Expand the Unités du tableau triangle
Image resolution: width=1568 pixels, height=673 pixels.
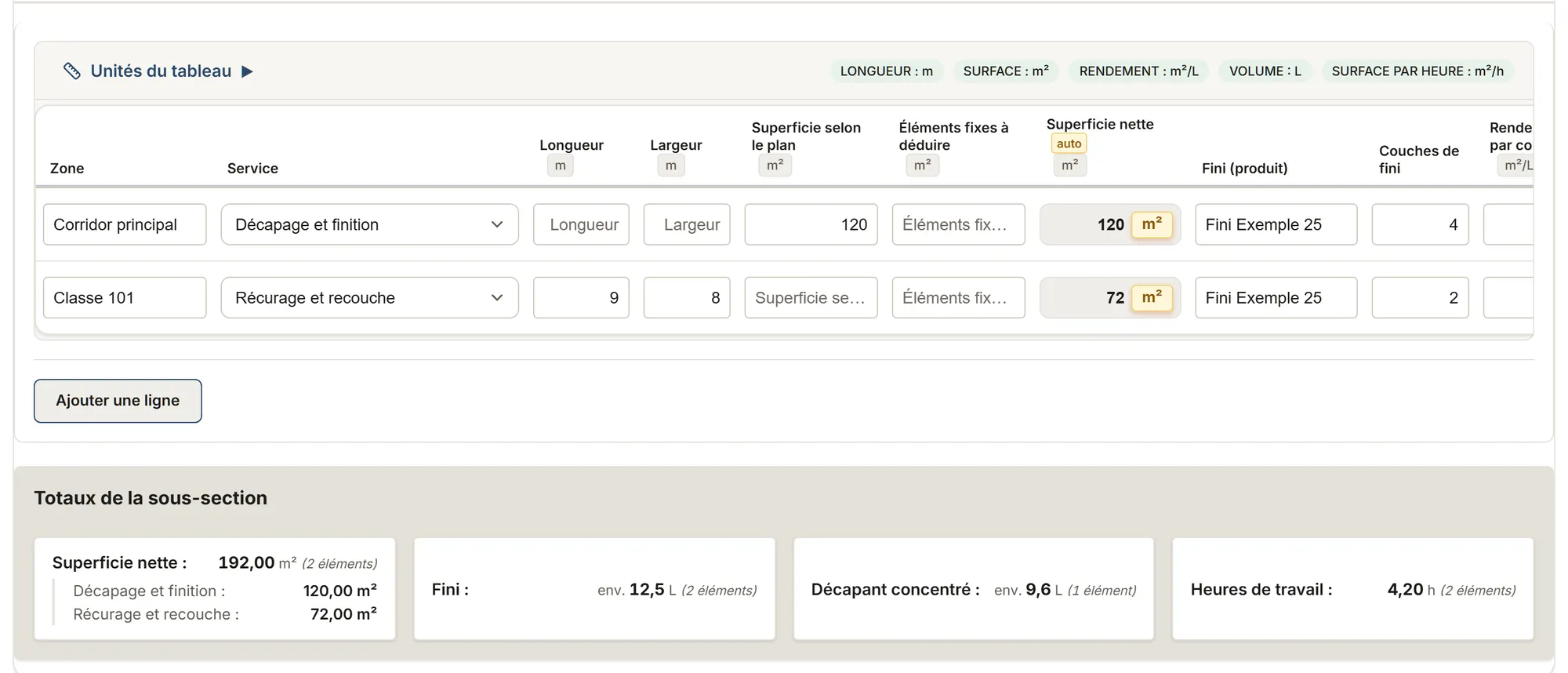tap(247, 71)
